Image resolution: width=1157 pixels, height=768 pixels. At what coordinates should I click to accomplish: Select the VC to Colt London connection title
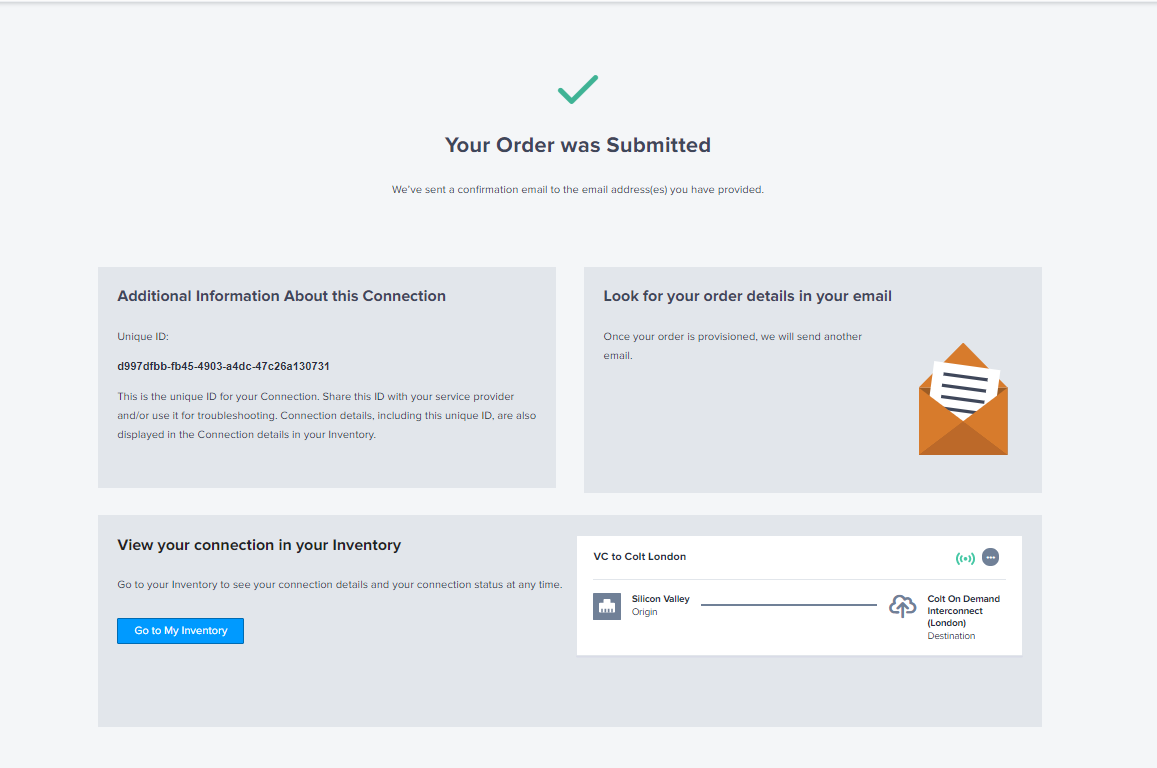coord(640,556)
